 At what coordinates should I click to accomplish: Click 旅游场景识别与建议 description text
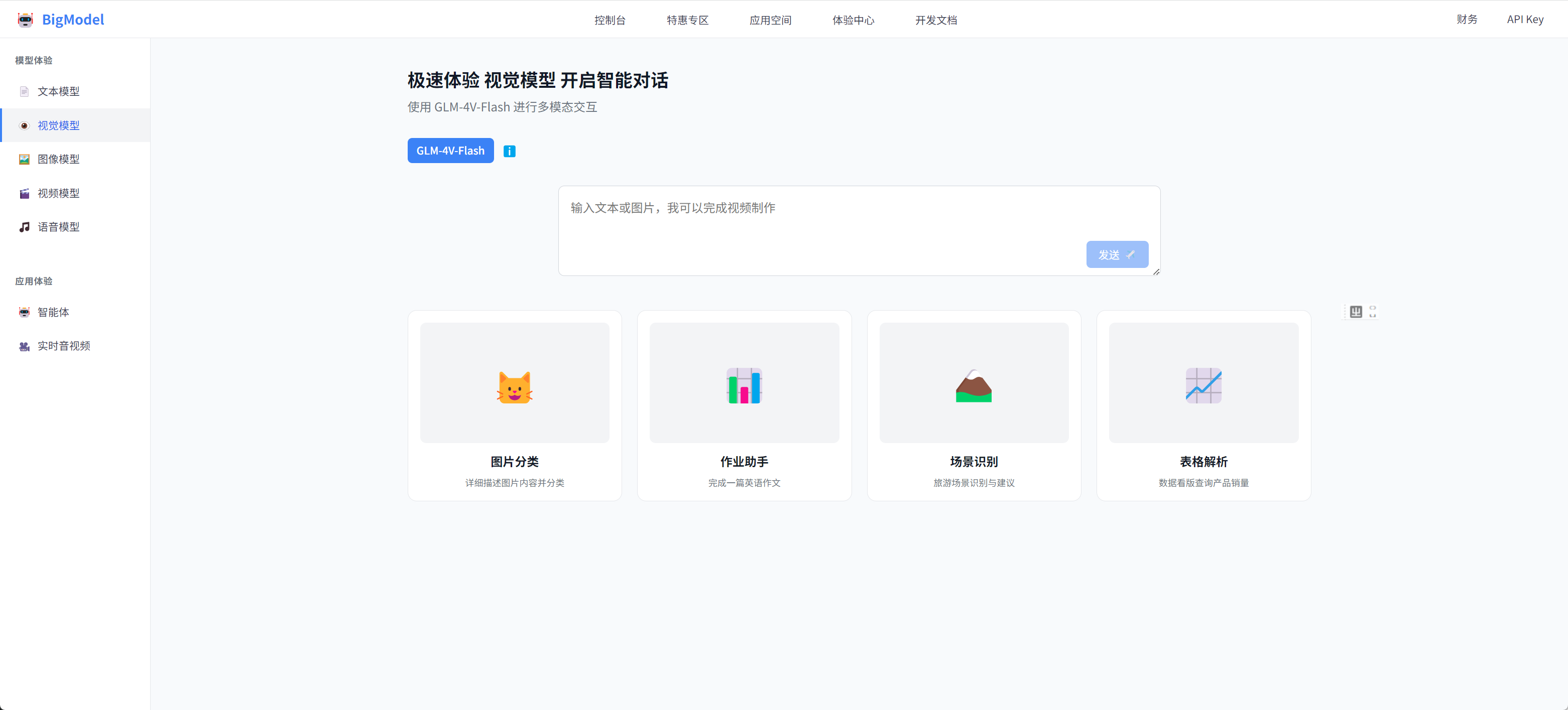974,483
